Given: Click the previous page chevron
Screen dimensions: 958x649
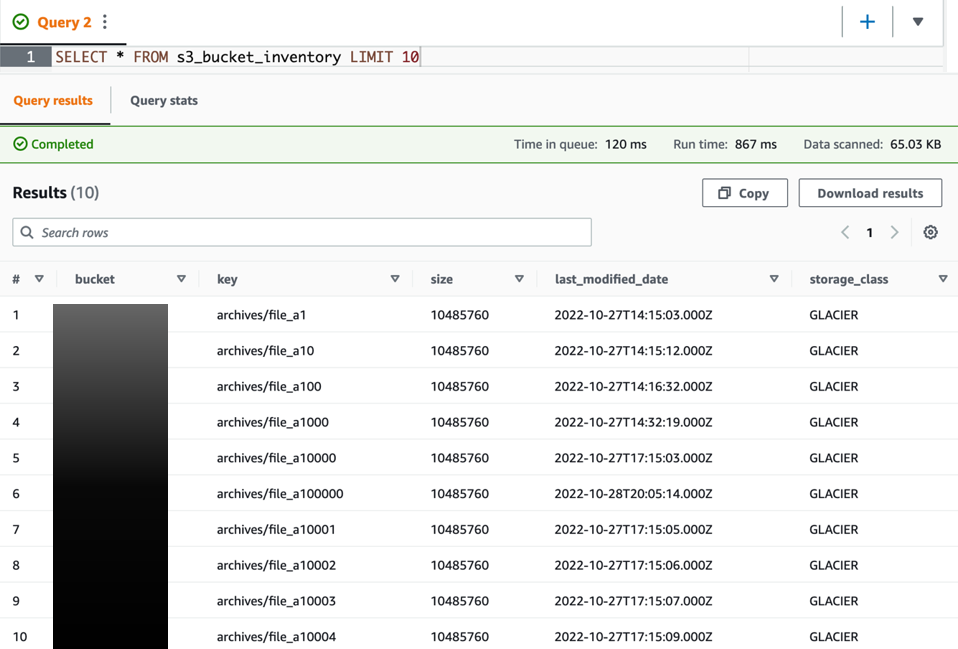Looking at the screenshot, I should point(845,231).
